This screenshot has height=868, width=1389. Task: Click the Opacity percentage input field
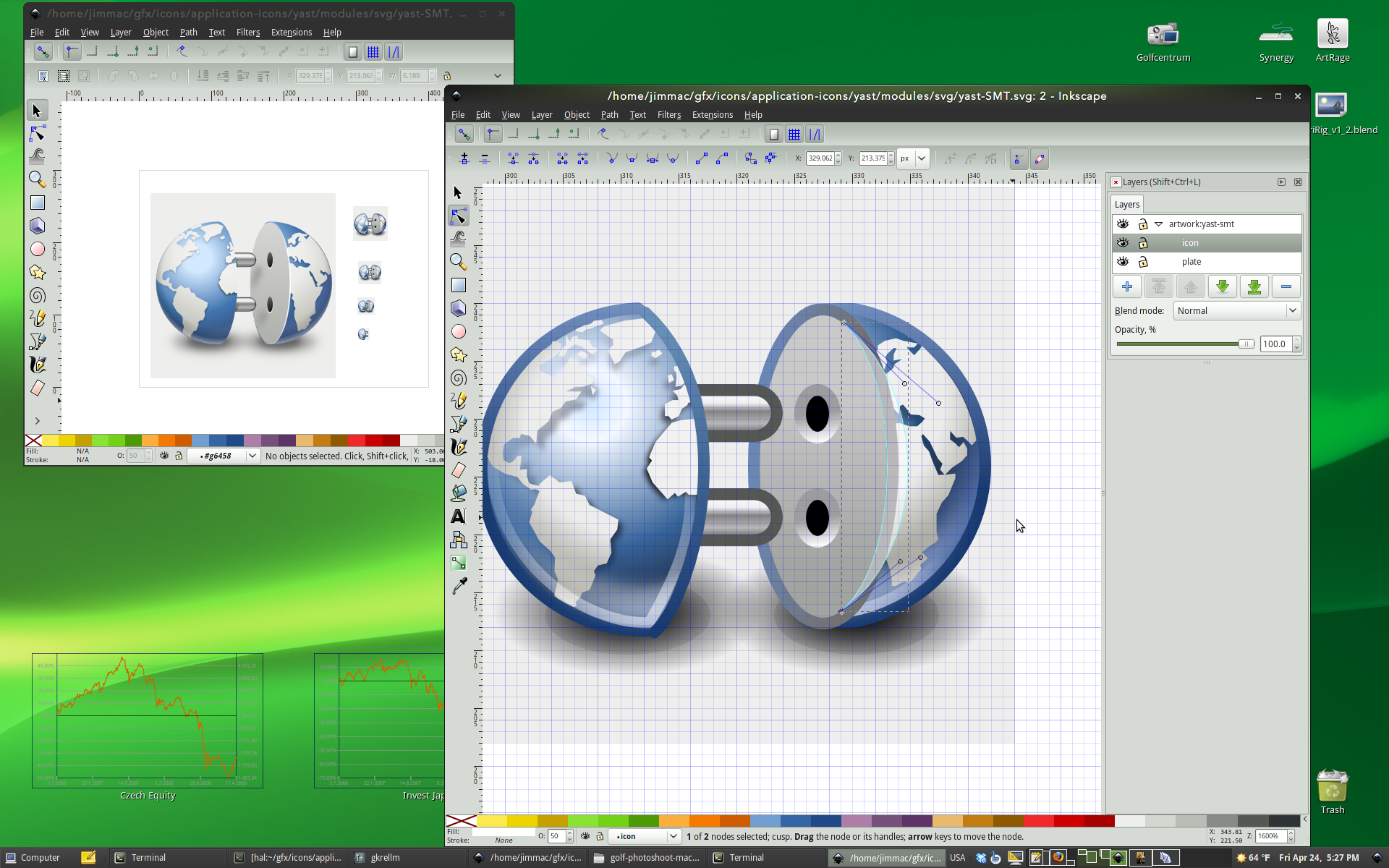tap(1272, 343)
